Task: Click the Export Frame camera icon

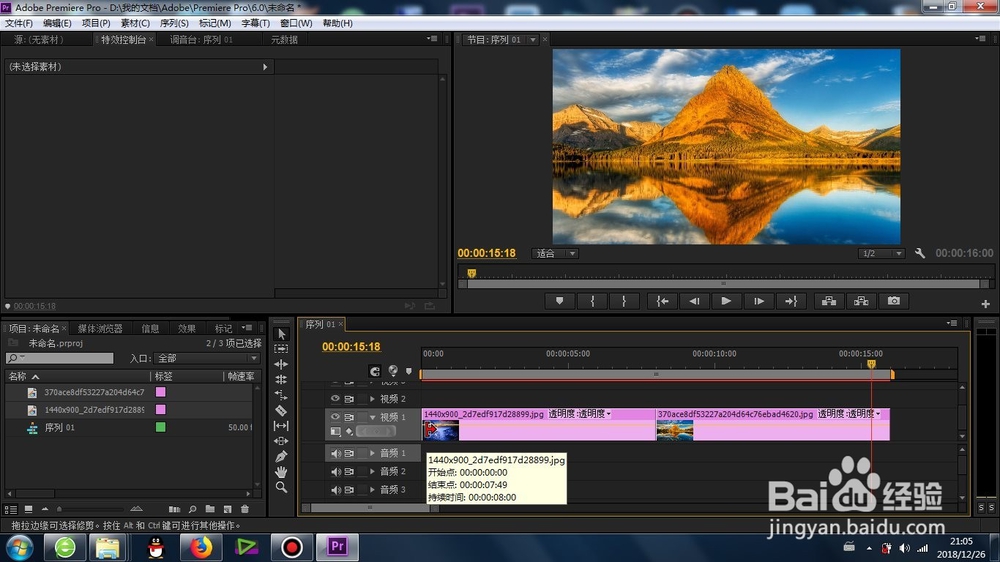Action: pos(893,301)
